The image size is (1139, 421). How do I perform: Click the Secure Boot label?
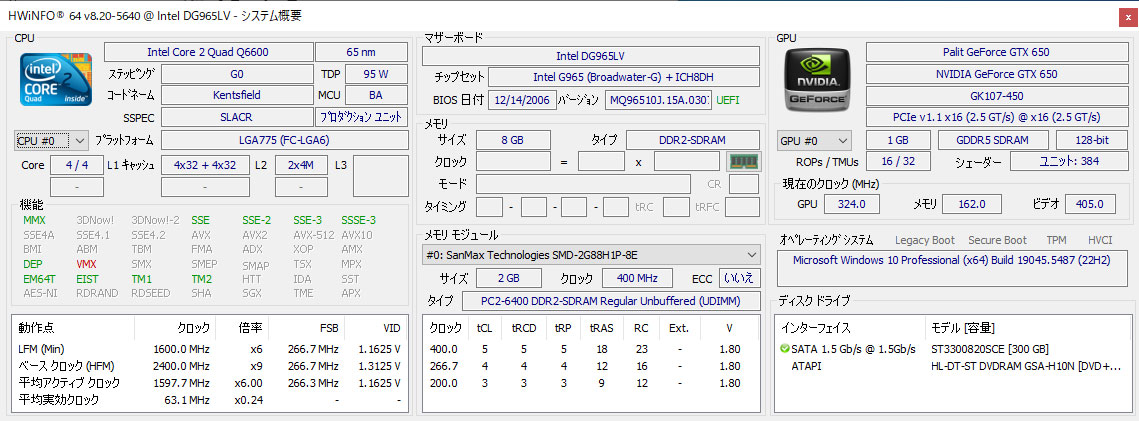tap(997, 240)
